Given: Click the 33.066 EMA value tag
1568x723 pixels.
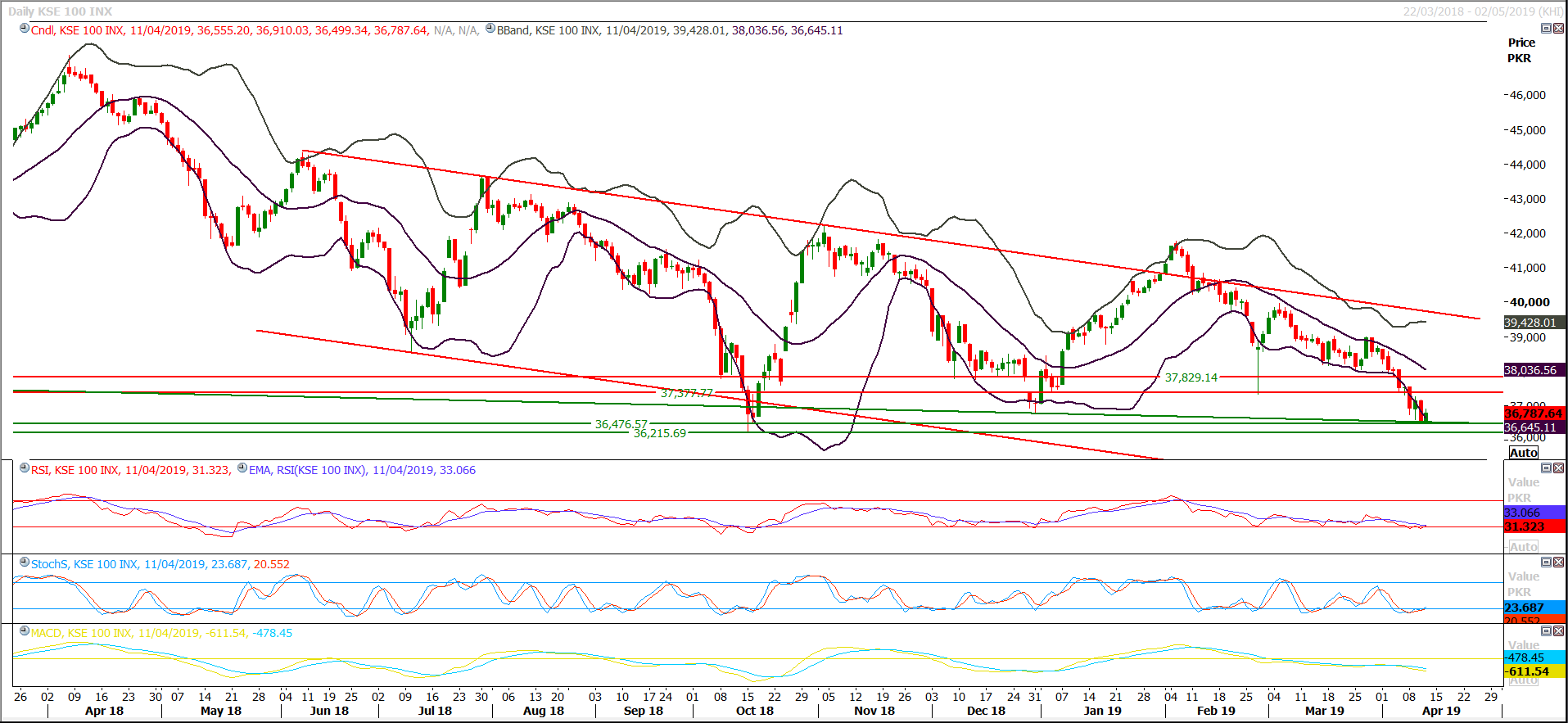Looking at the screenshot, I should click(x=1534, y=513).
